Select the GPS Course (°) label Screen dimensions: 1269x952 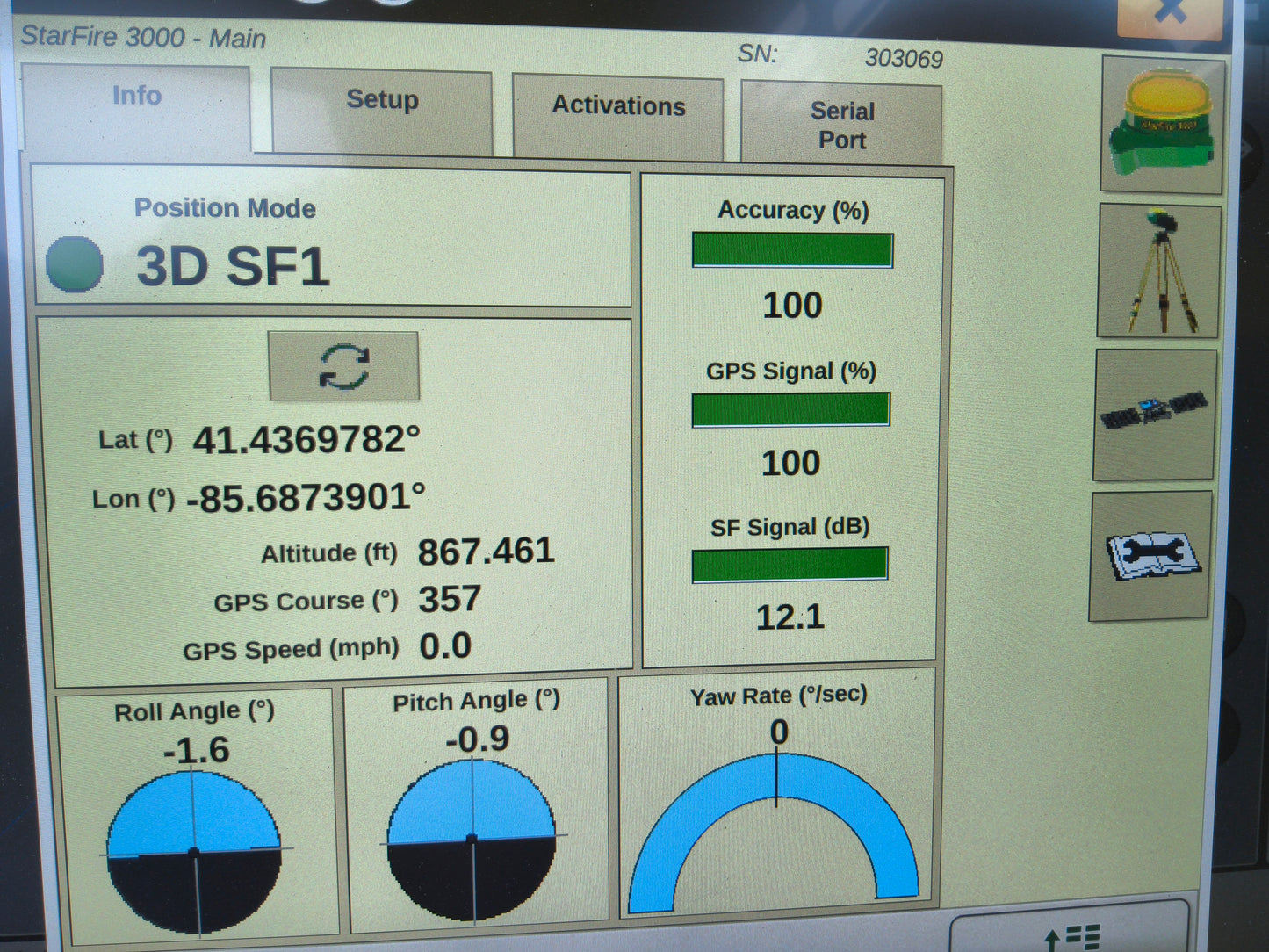tap(306, 602)
